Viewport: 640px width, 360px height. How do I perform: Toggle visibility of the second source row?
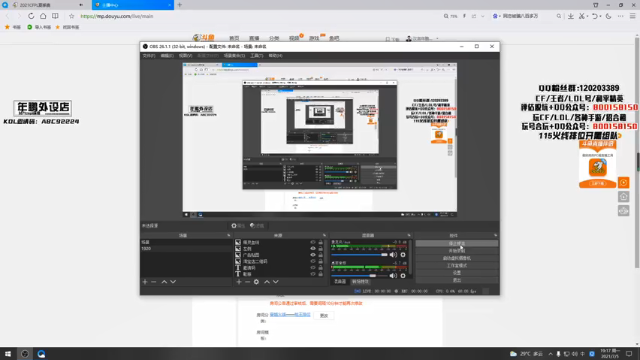click(x=313, y=249)
